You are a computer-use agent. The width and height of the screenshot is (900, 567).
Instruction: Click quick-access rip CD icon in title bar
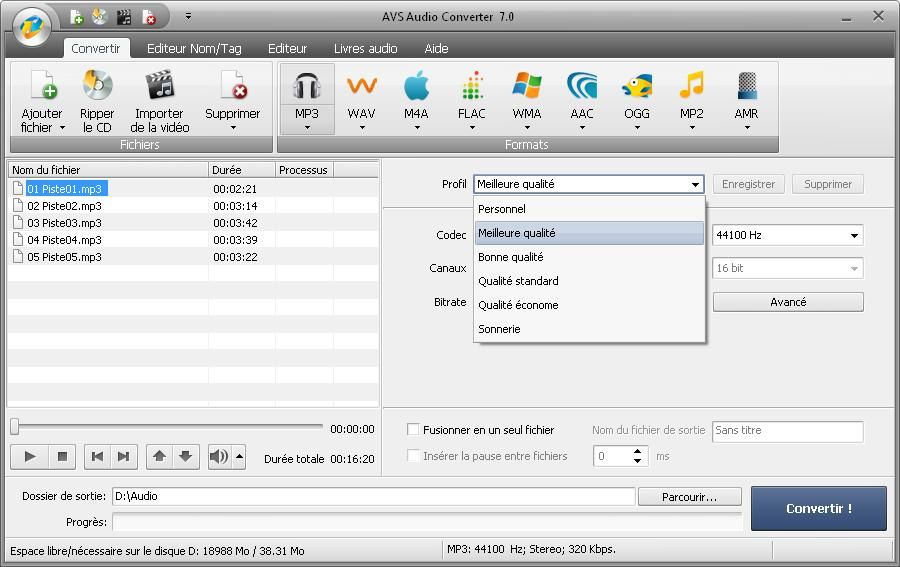tap(100, 17)
